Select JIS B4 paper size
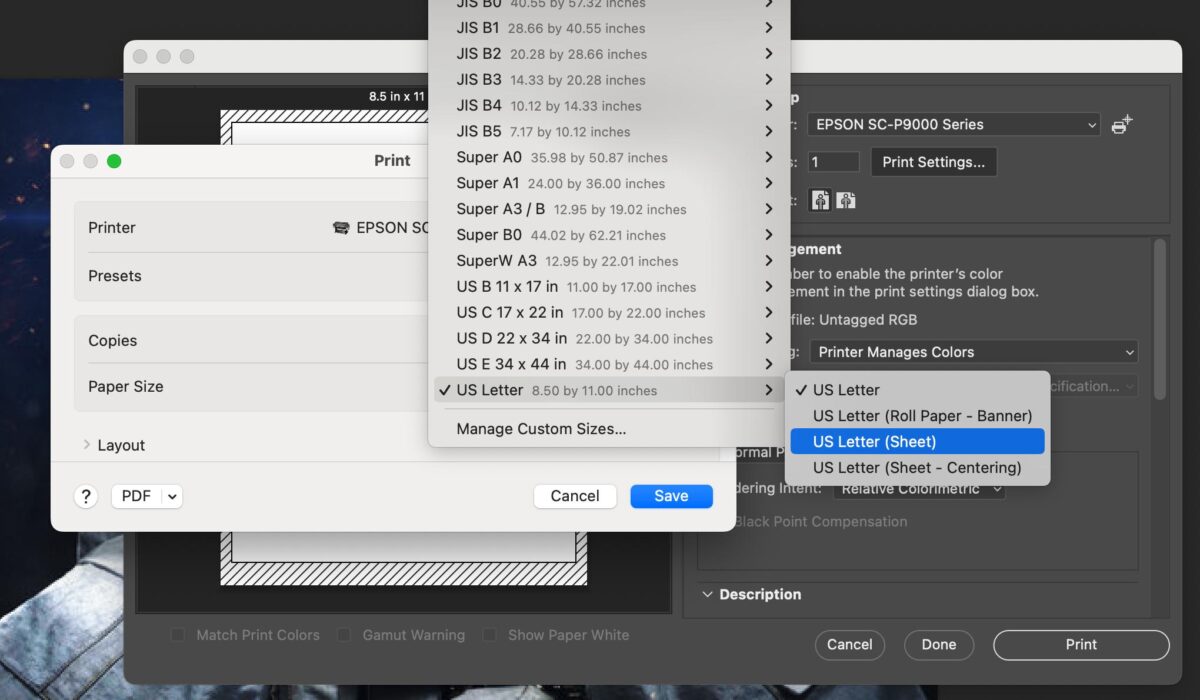This screenshot has width=1200, height=700. click(x=609, y=105)
